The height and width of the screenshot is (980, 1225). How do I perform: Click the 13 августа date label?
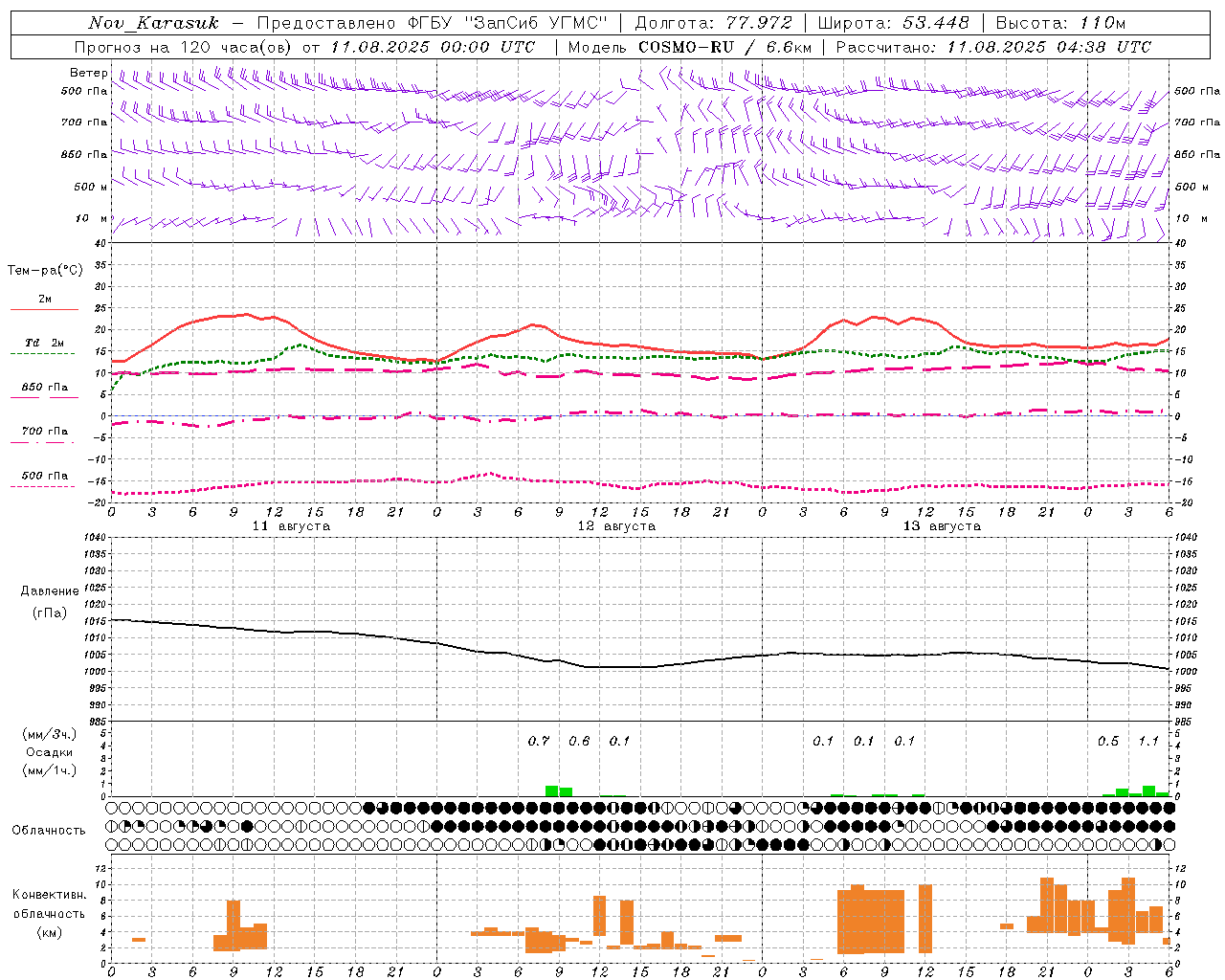point(942,526)
